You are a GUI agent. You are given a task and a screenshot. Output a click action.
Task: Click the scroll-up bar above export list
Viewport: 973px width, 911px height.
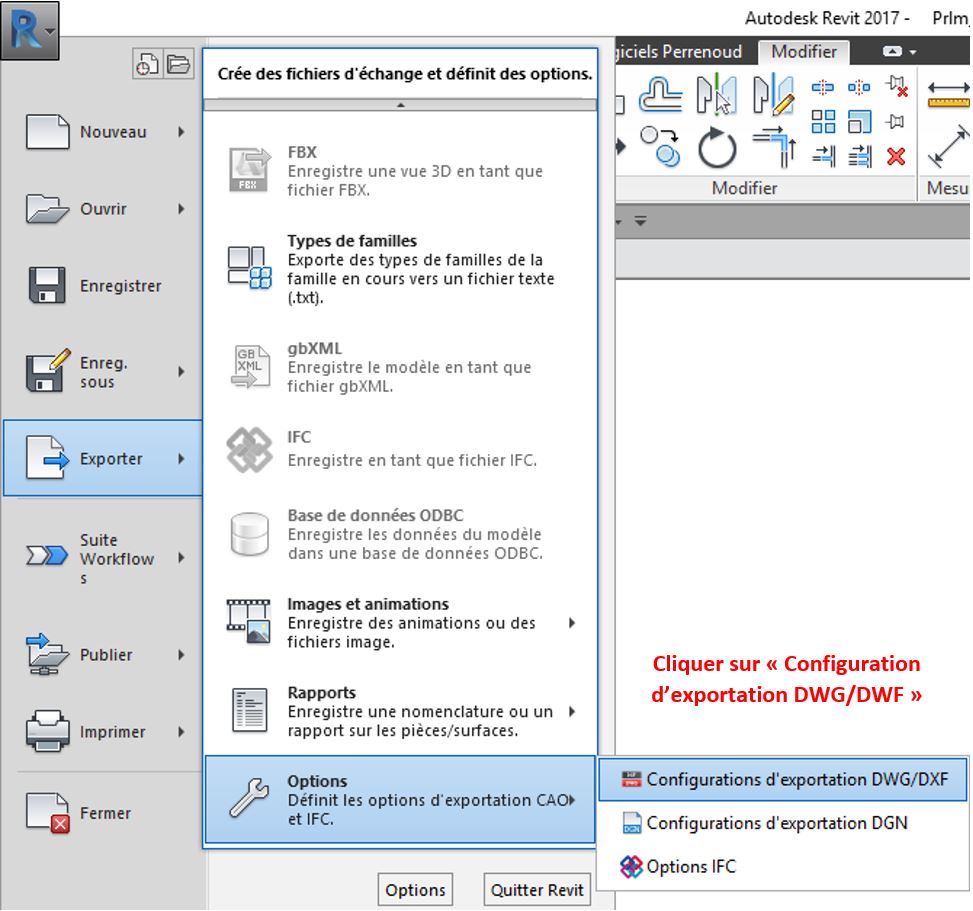click(x=400, y=105)
